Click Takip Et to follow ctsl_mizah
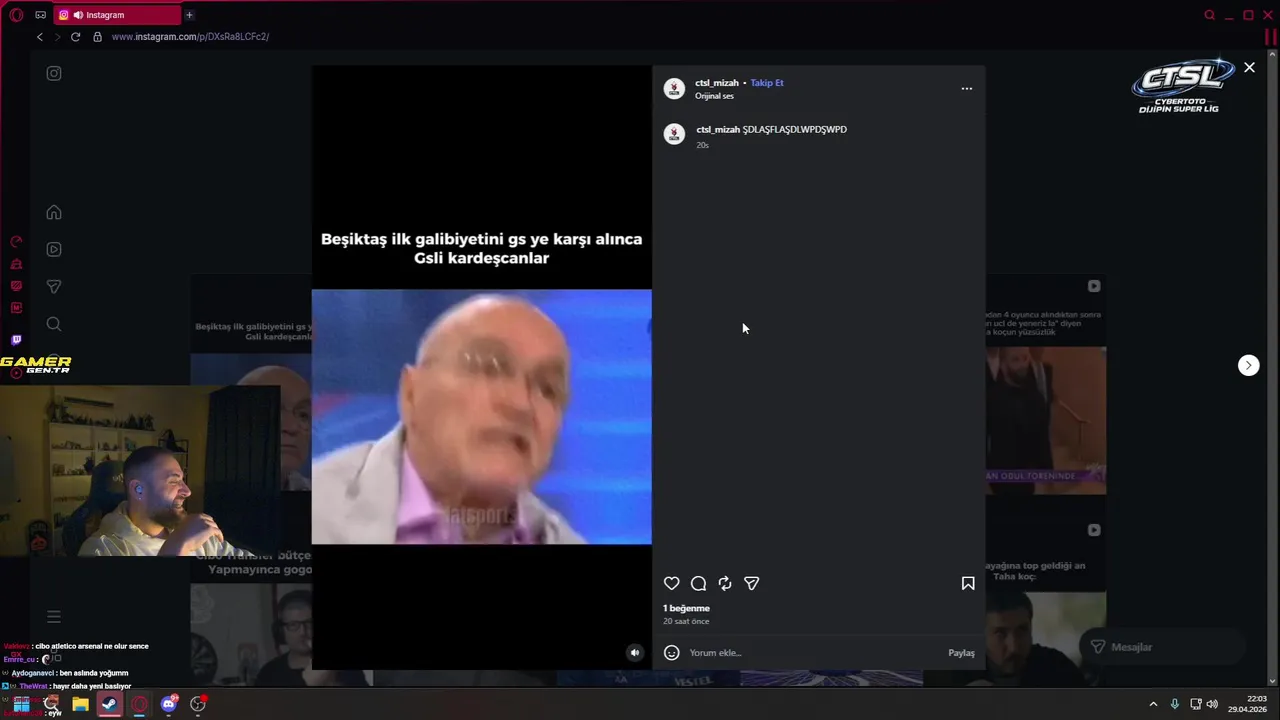Screen dimensions: 1280x720 coord(767,83)
